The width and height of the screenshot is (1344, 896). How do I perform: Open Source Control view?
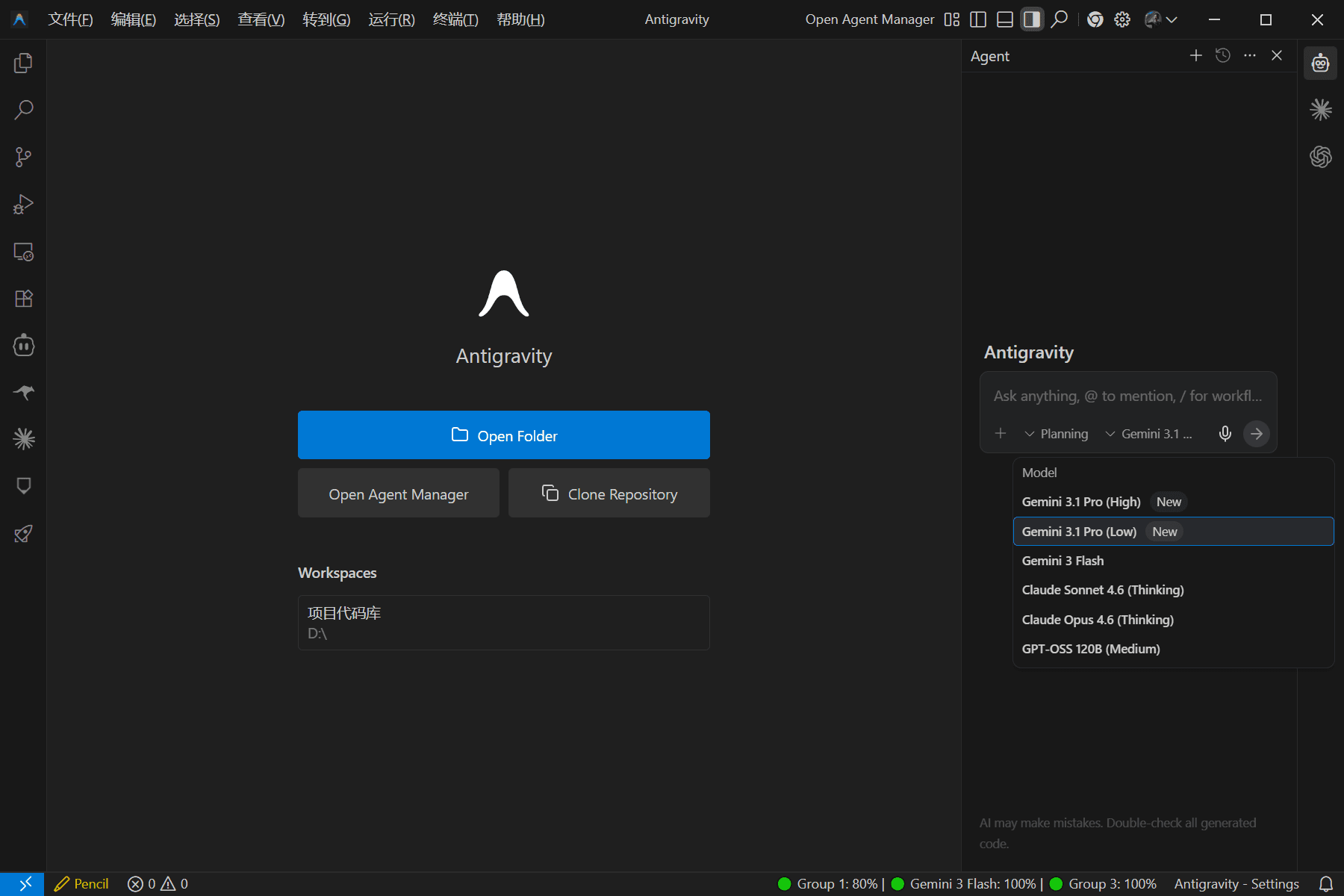click(x=23, y=158)
